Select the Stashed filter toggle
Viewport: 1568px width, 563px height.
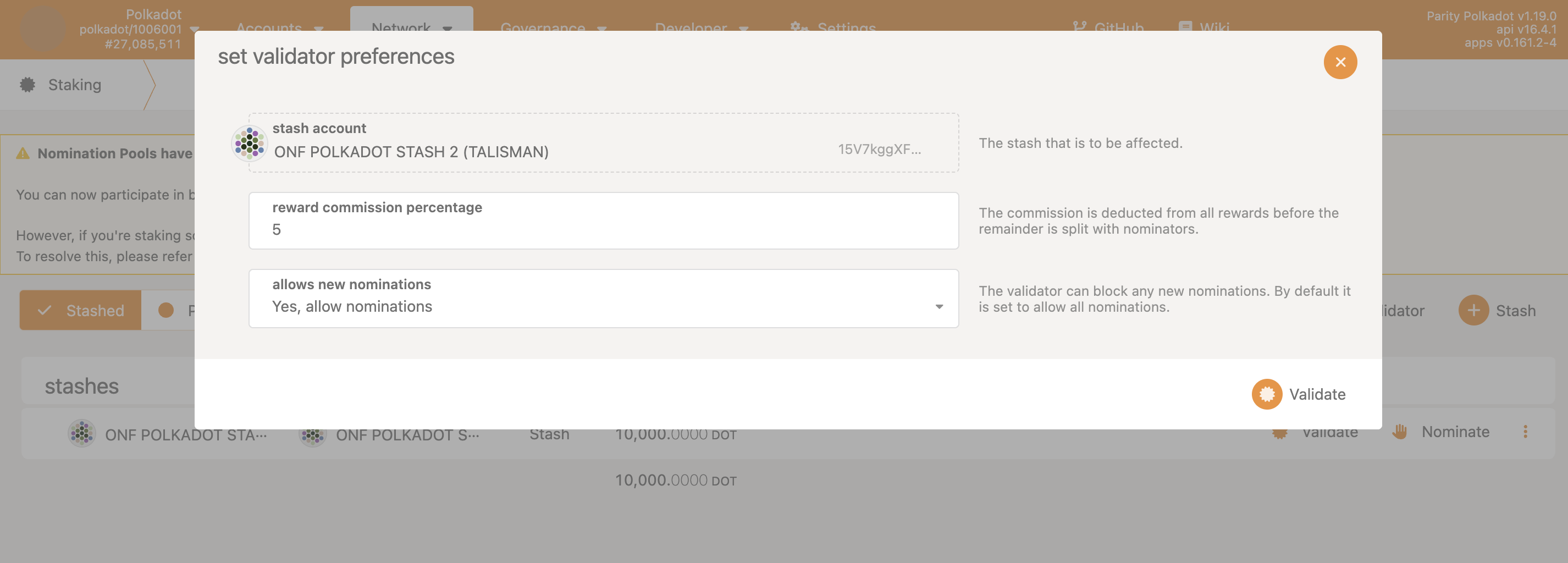coord(80,311)
